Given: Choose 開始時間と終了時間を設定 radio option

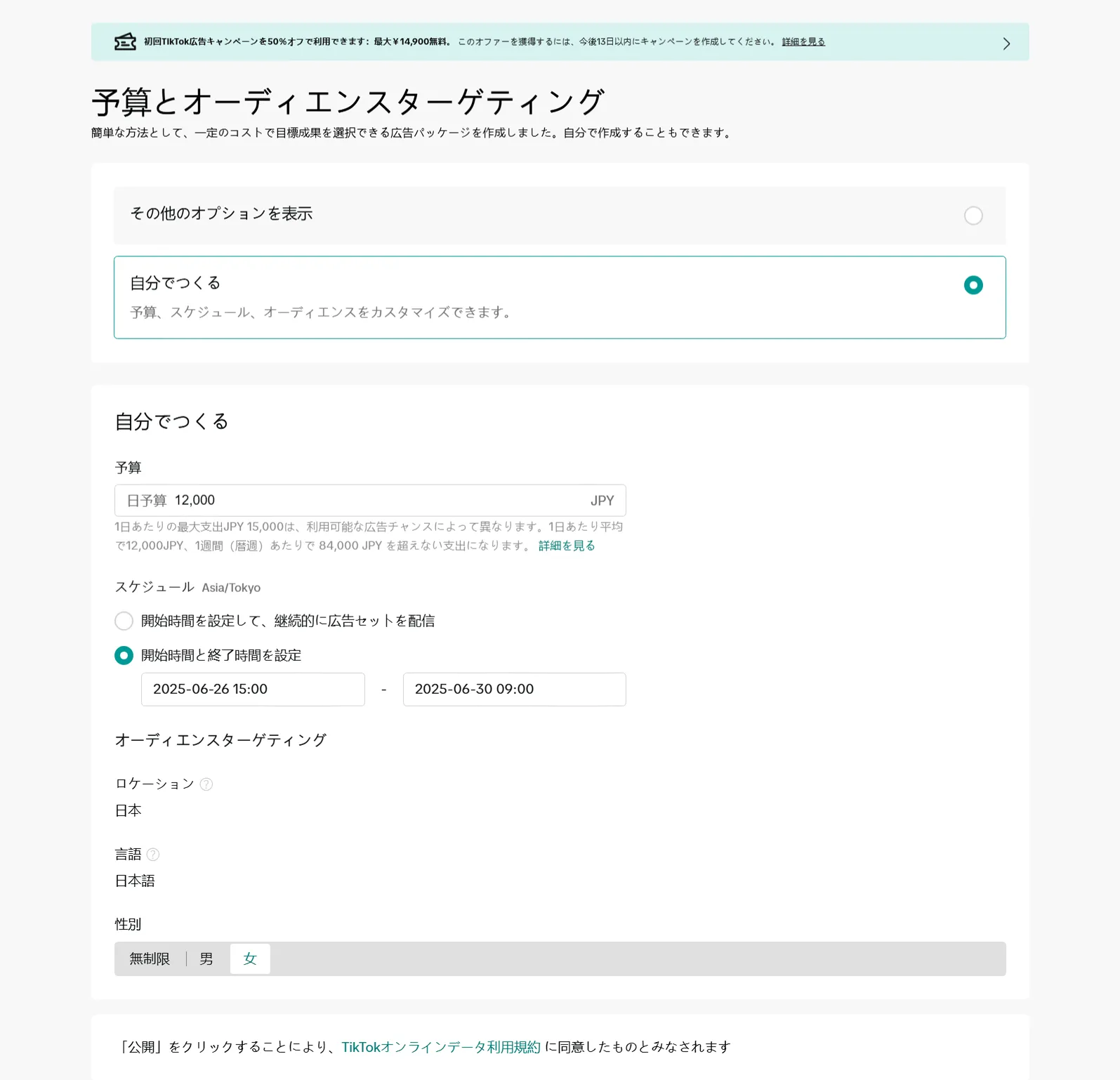Looking at the screenshot, I should click(124, 655).
